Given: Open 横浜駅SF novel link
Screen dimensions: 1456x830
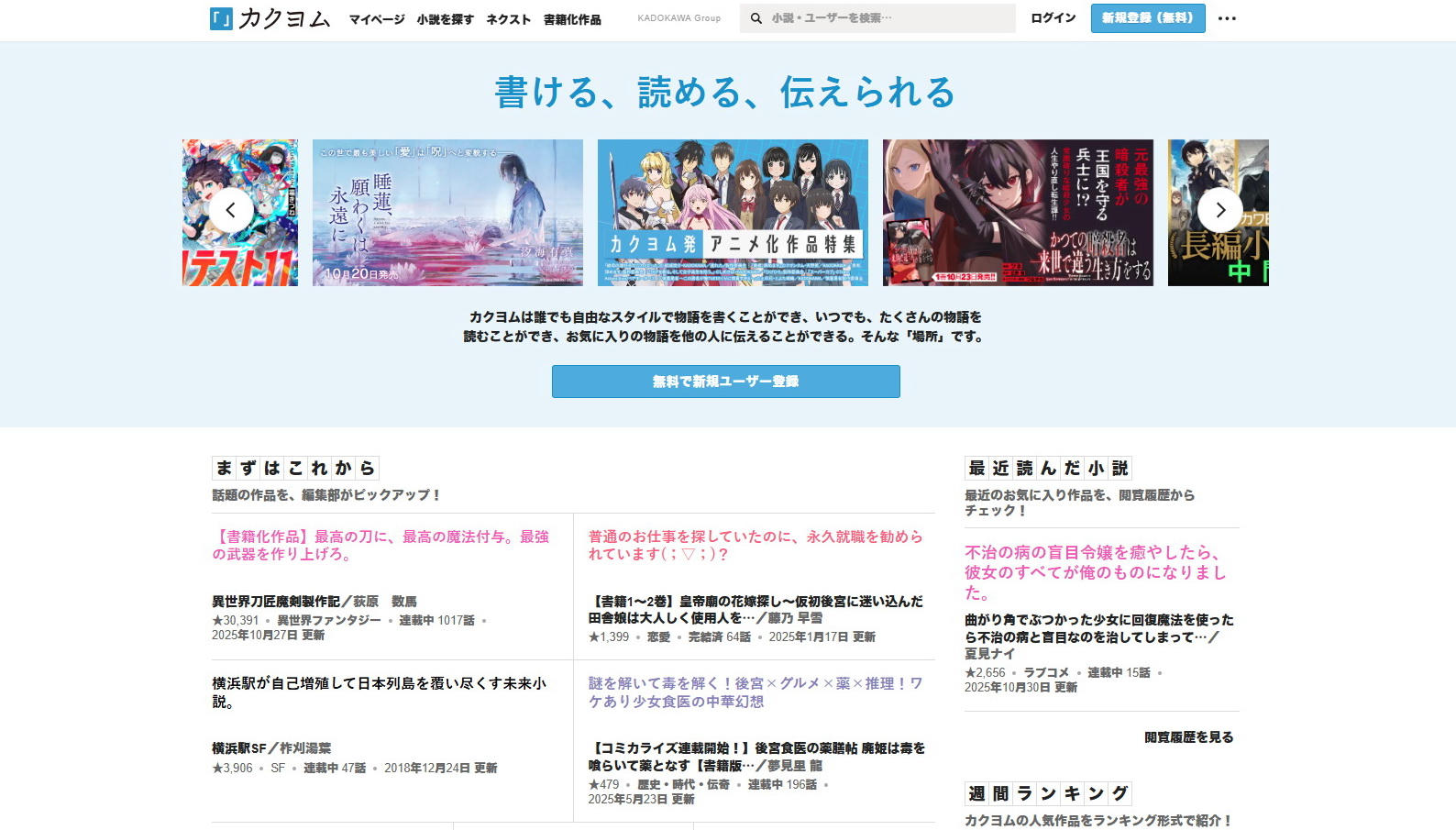Looking at the screenshot, I should [238, 748].
